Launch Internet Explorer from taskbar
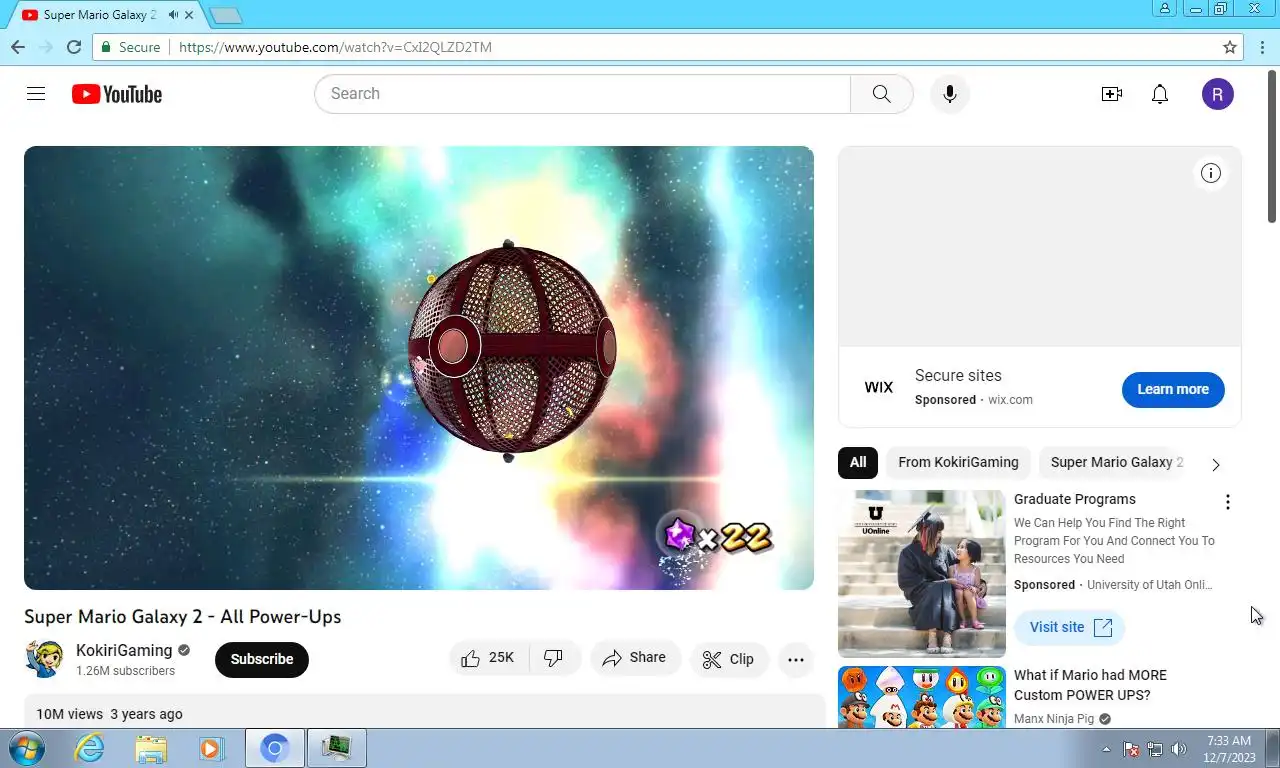This screenshot has width=1280, height=768. [x=90, y=748]
